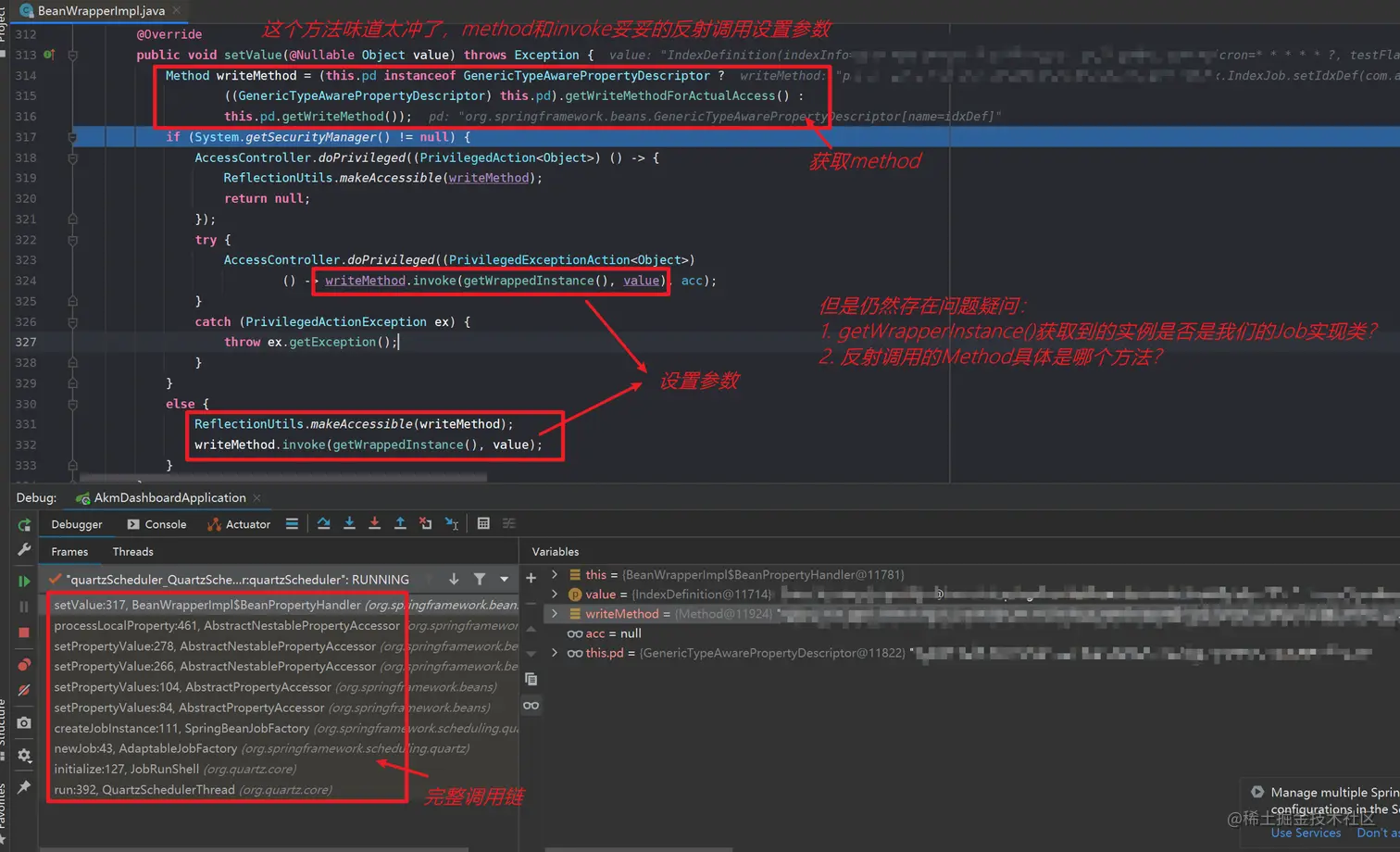Click Drop Frame icon
The image size is (1400, 852).
point(425,524)
